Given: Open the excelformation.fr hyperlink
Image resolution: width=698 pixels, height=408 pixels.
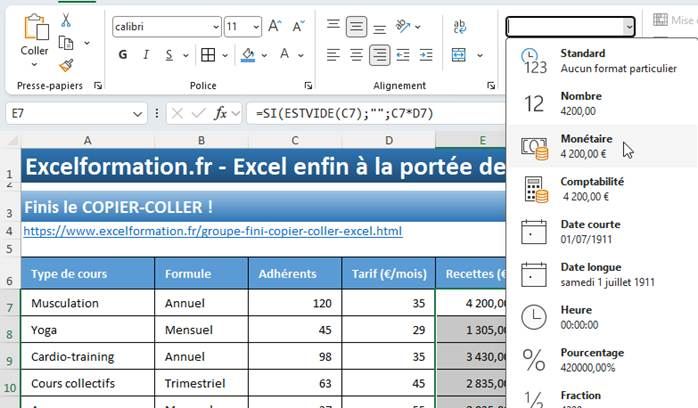Looking at the screenshot, I should pos(213,231).
